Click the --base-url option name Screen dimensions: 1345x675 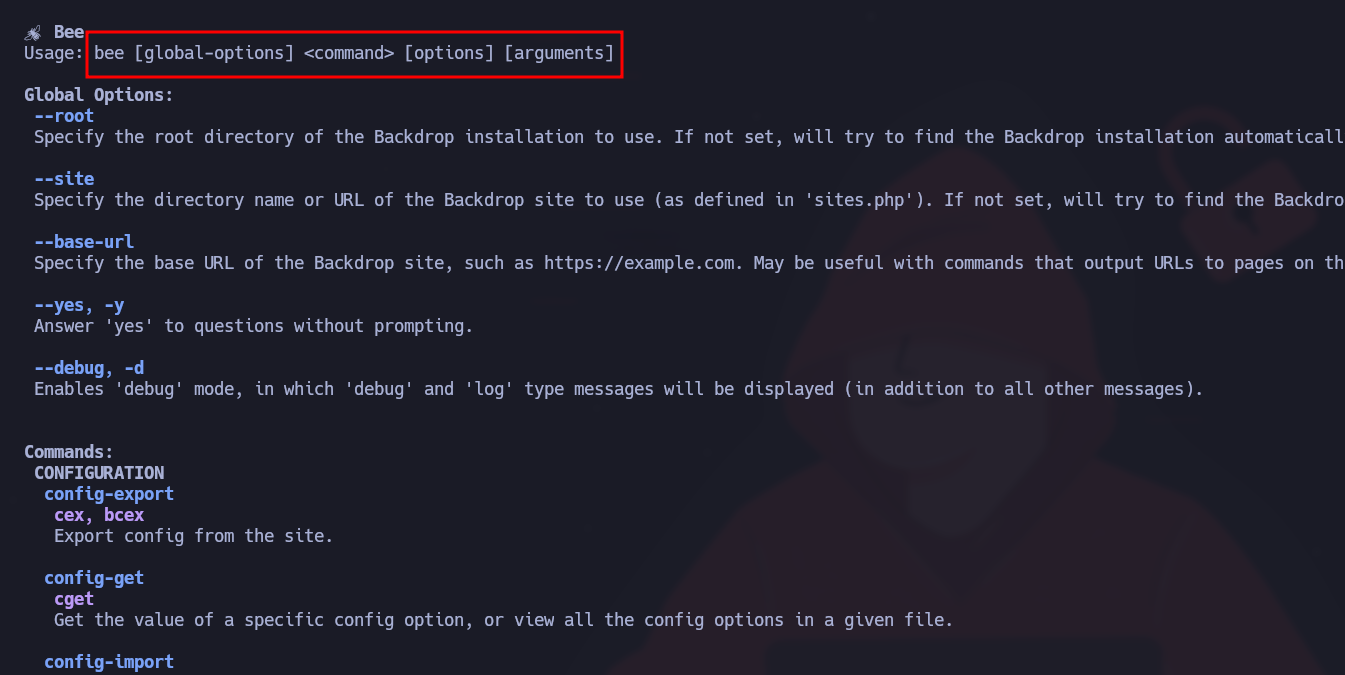coord(84,242)
